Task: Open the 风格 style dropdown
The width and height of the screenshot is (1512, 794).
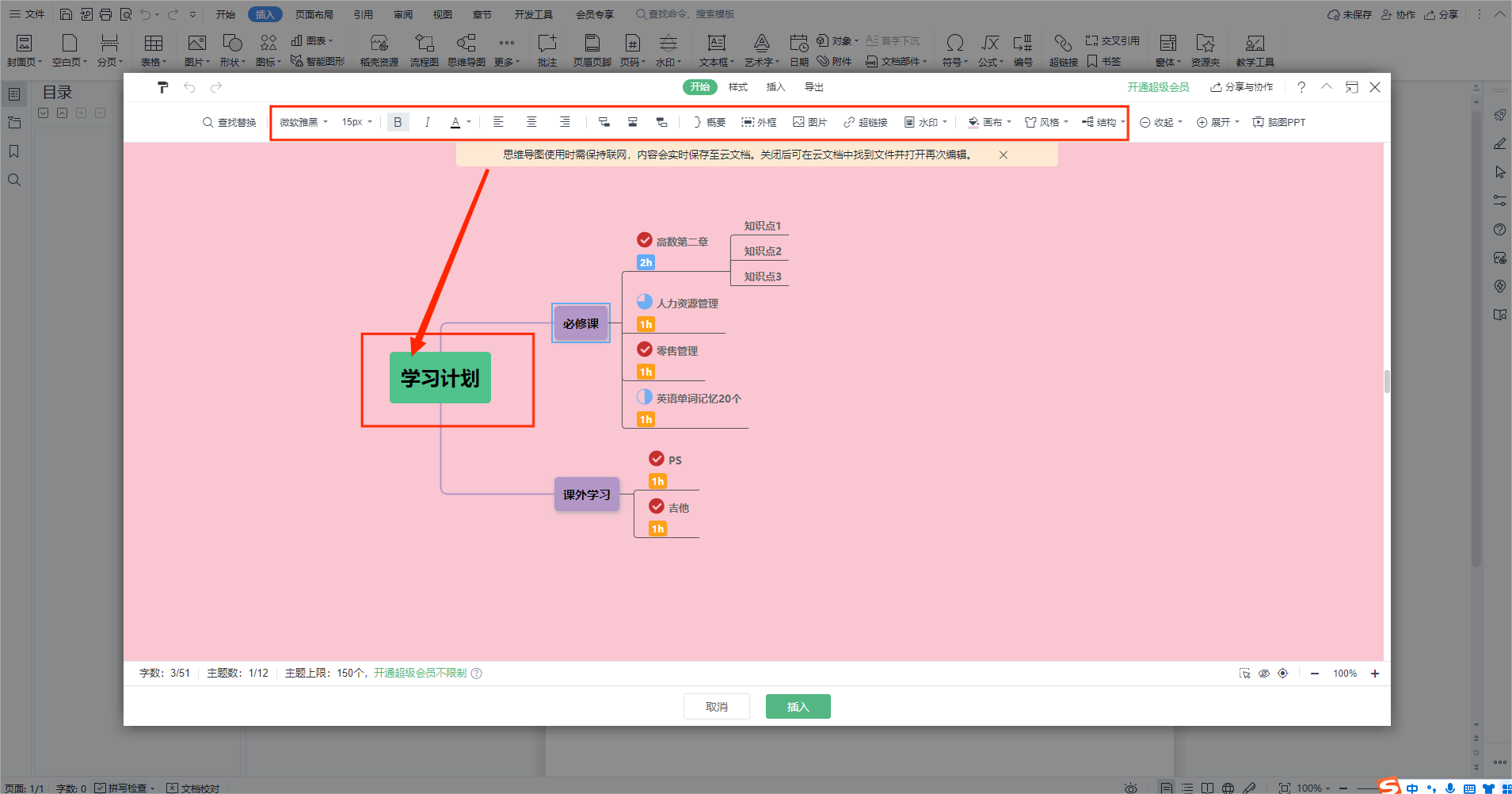Action: [x=1046, y=122]
